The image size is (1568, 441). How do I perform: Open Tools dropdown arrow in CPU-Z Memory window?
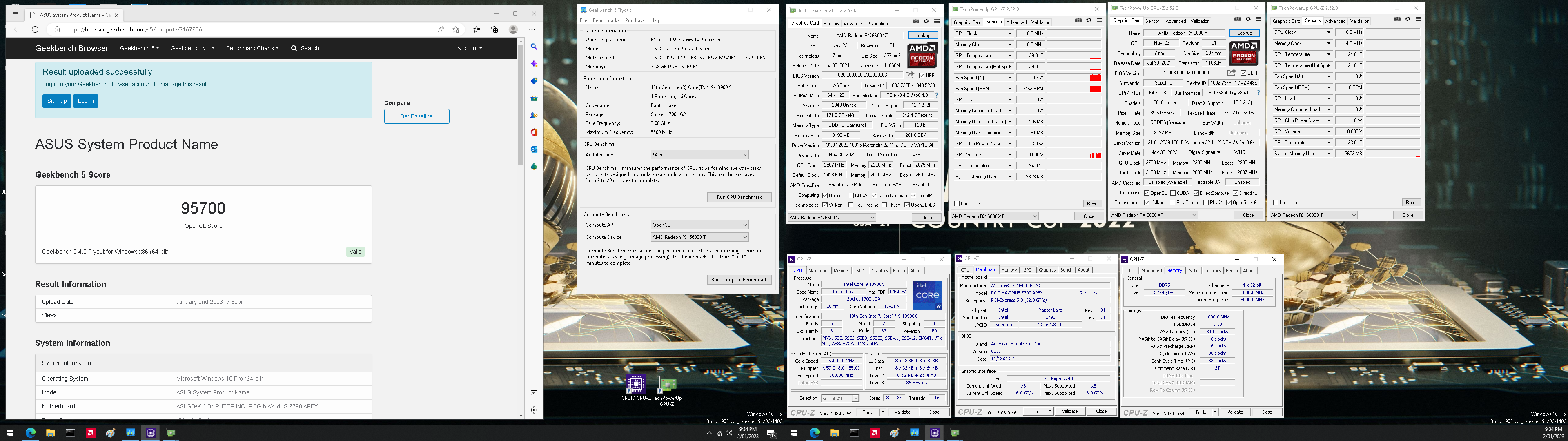click(1216, 412)
